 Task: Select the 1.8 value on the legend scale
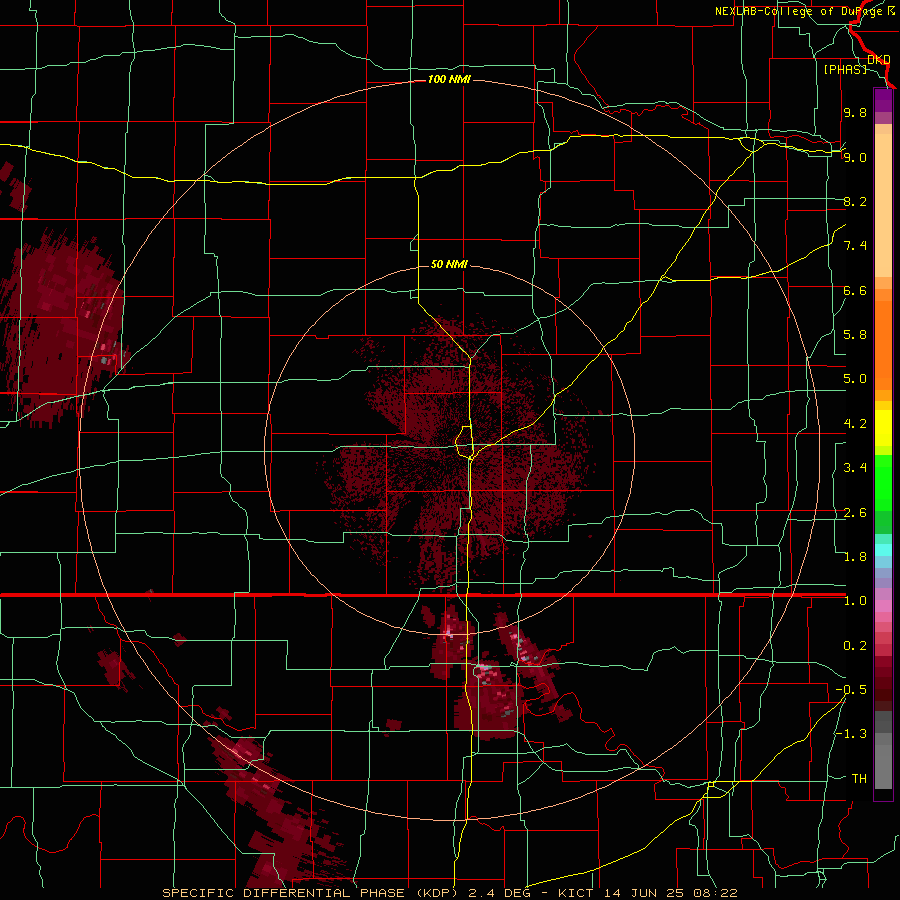click(855, 557)
